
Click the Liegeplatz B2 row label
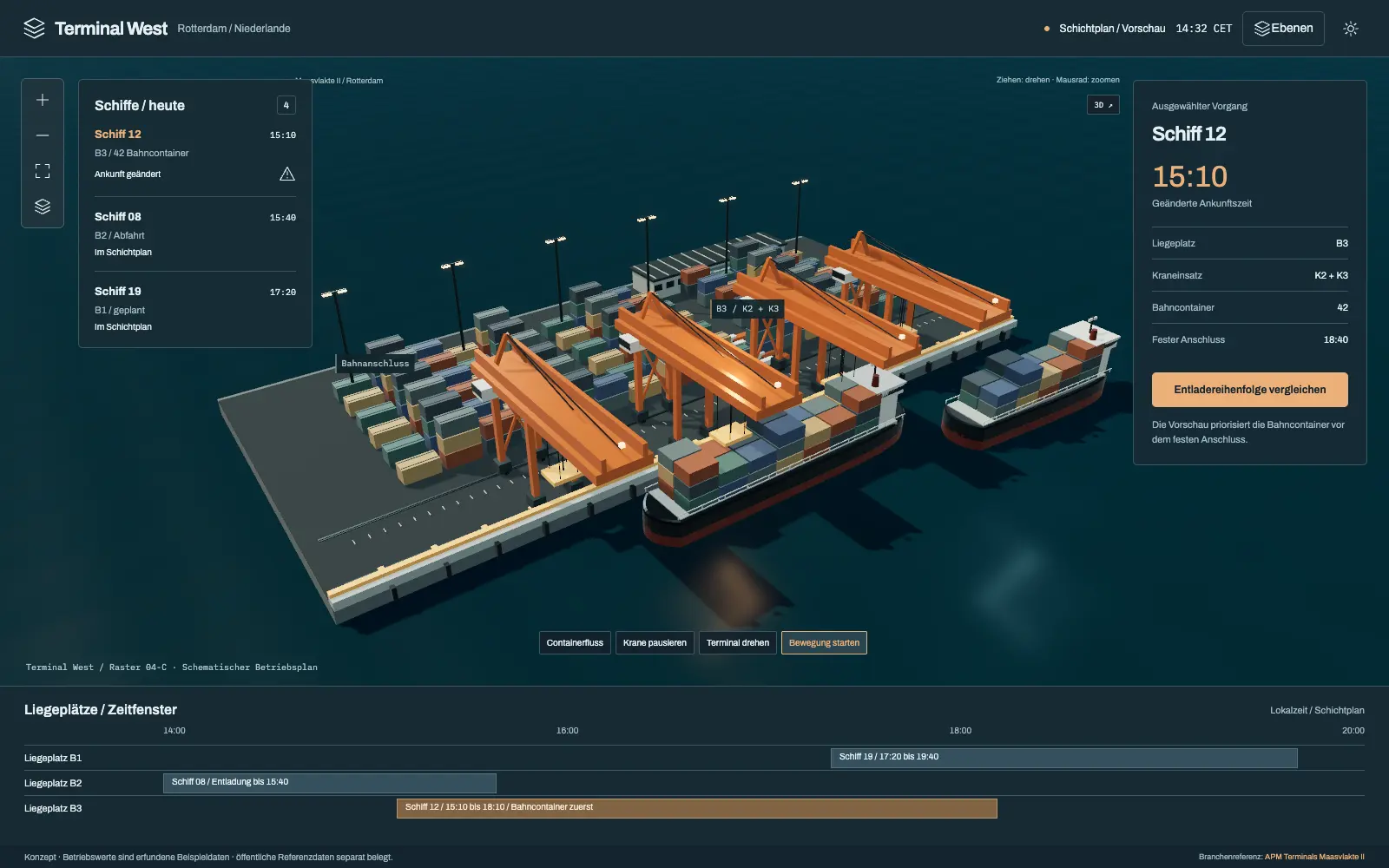point(53,783)
